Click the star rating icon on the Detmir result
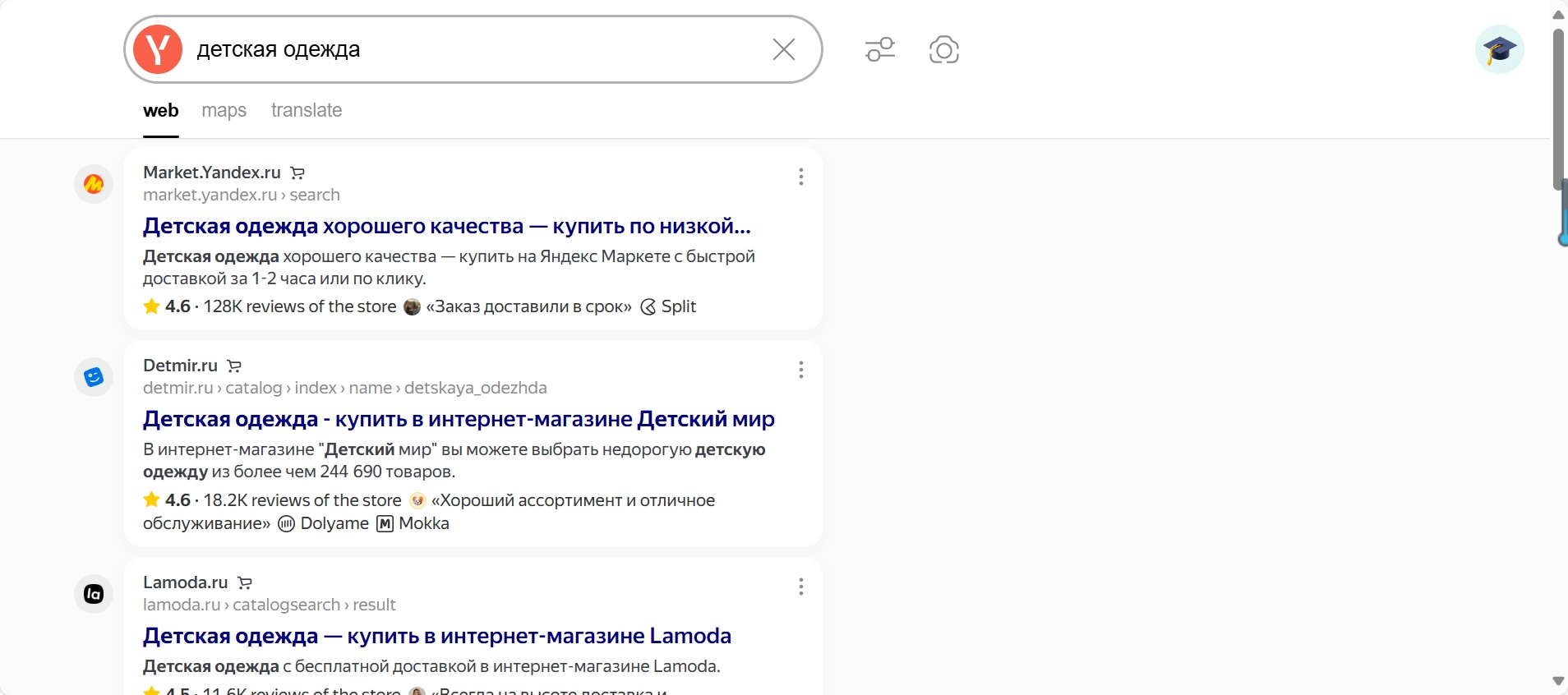The image size is (1568, 695). click(151, 499)
